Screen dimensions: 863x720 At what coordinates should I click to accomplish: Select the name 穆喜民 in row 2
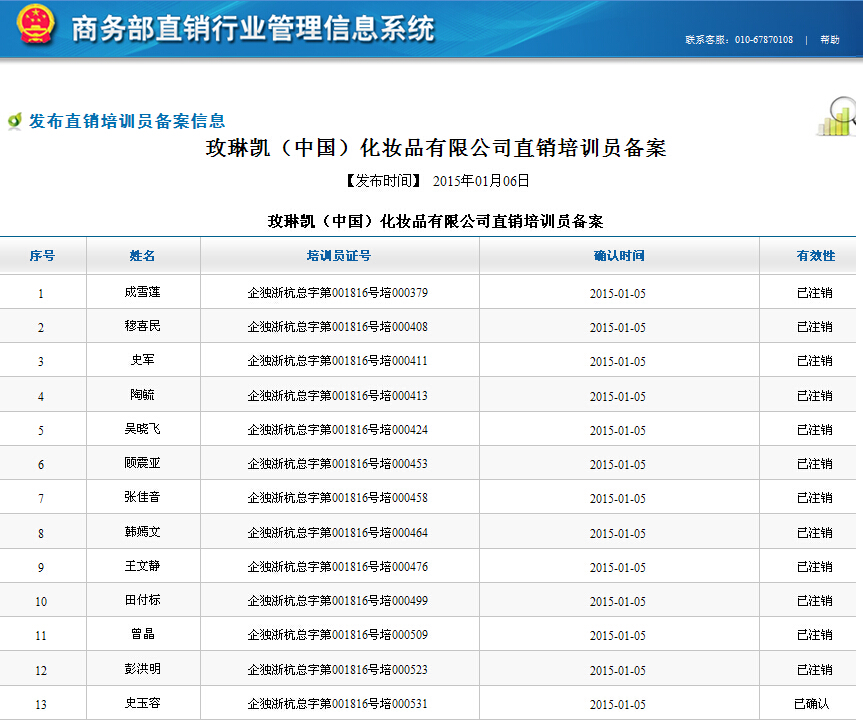(143, 326)
